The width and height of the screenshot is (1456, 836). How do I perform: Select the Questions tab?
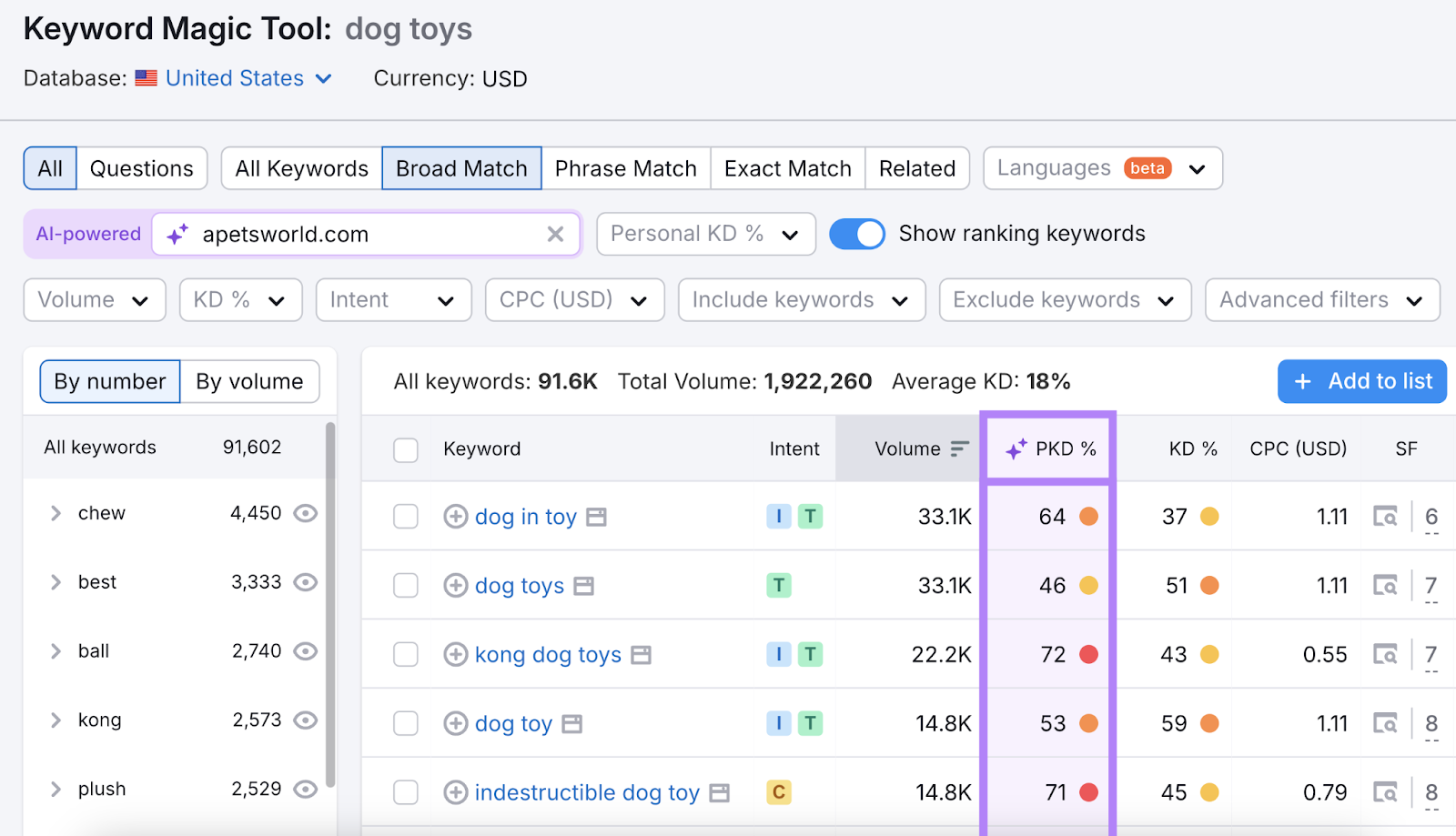pos(141,168)
